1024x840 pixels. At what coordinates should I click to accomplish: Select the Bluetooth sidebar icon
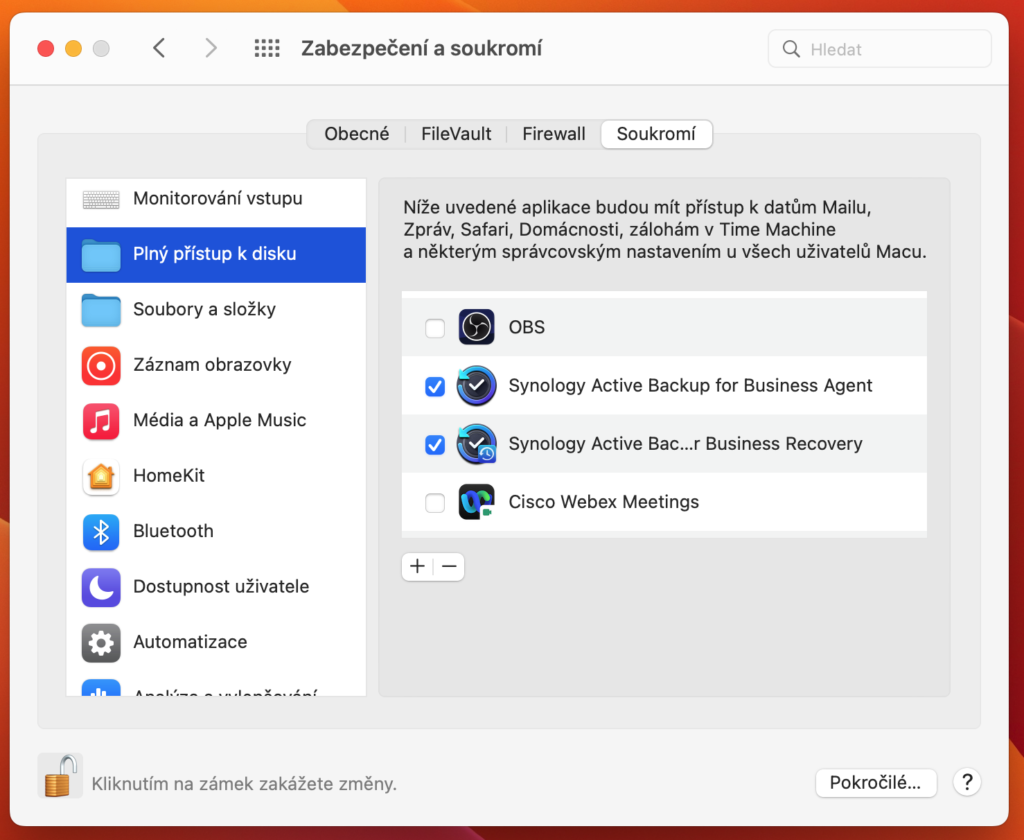101,532
